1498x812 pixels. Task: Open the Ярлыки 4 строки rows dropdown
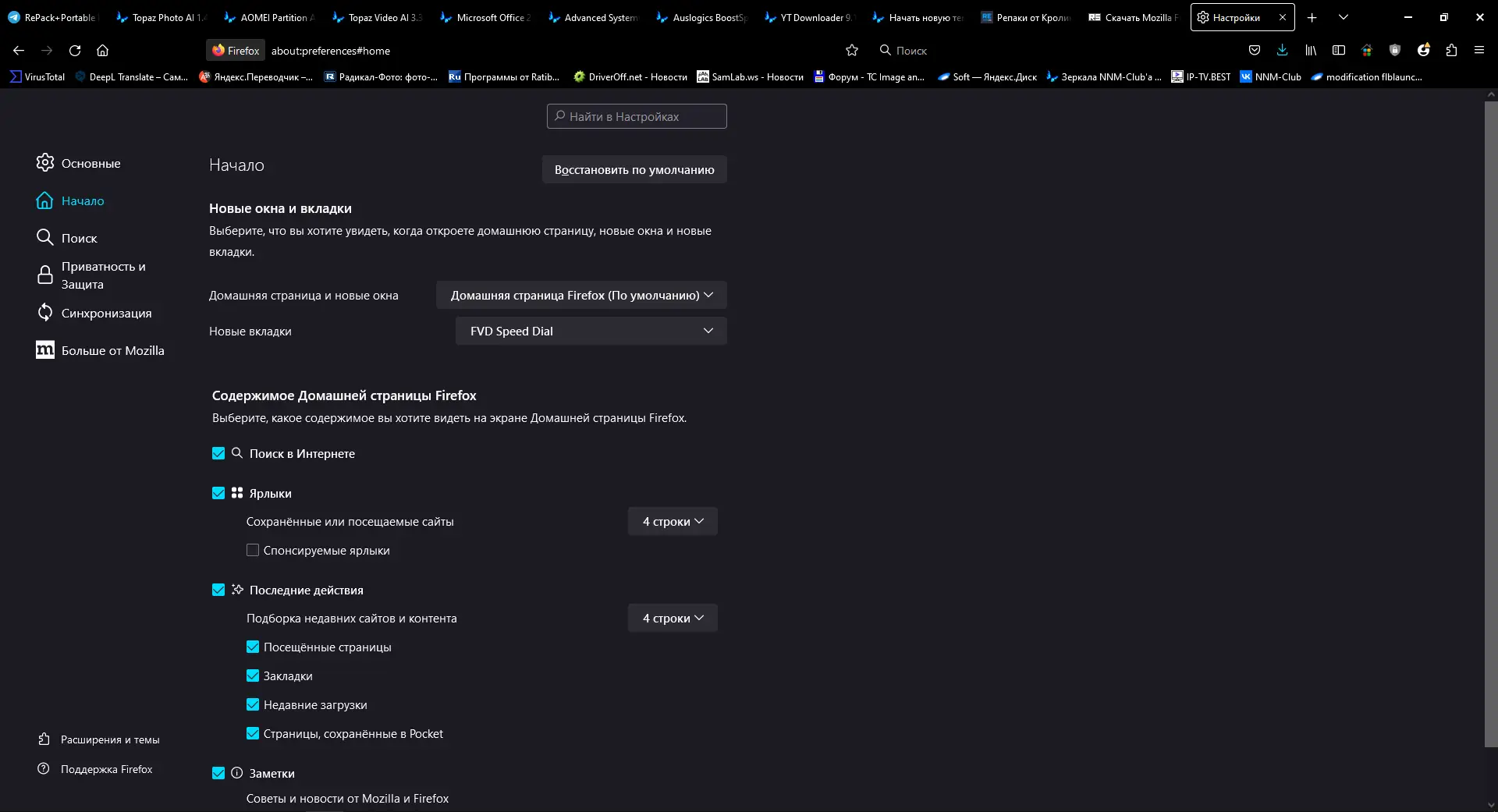673,522
